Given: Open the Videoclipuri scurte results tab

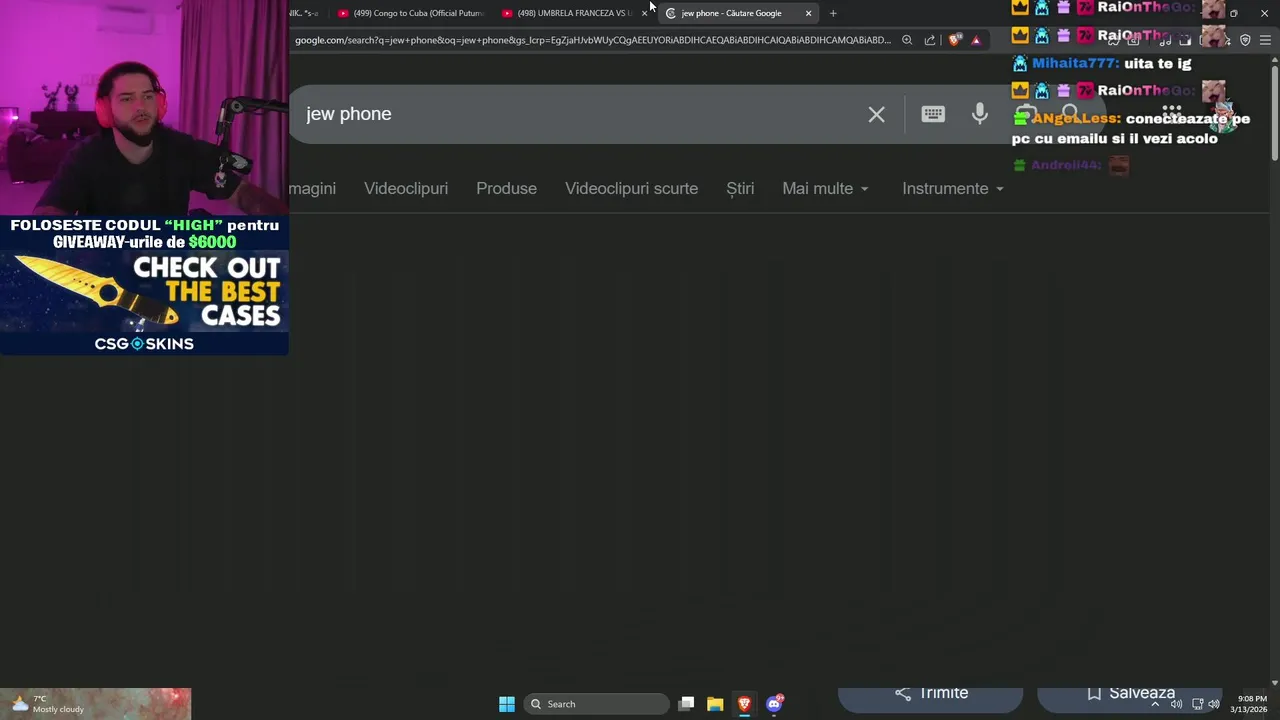Looking at the screenshot, I should coord(631,188).
